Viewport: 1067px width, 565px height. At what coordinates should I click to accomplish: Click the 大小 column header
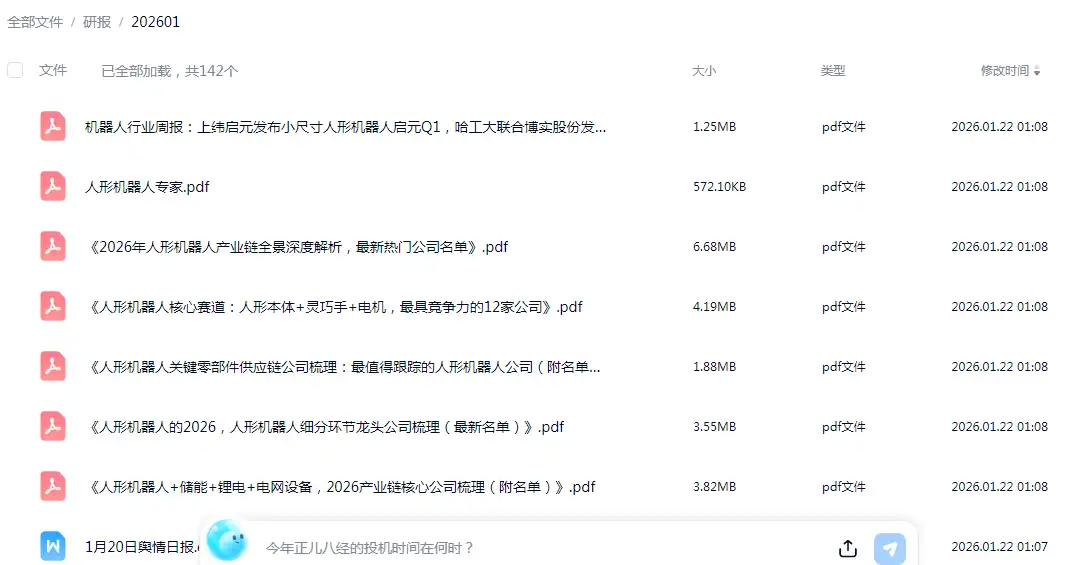pyautogui.click(x=704, y=71)
